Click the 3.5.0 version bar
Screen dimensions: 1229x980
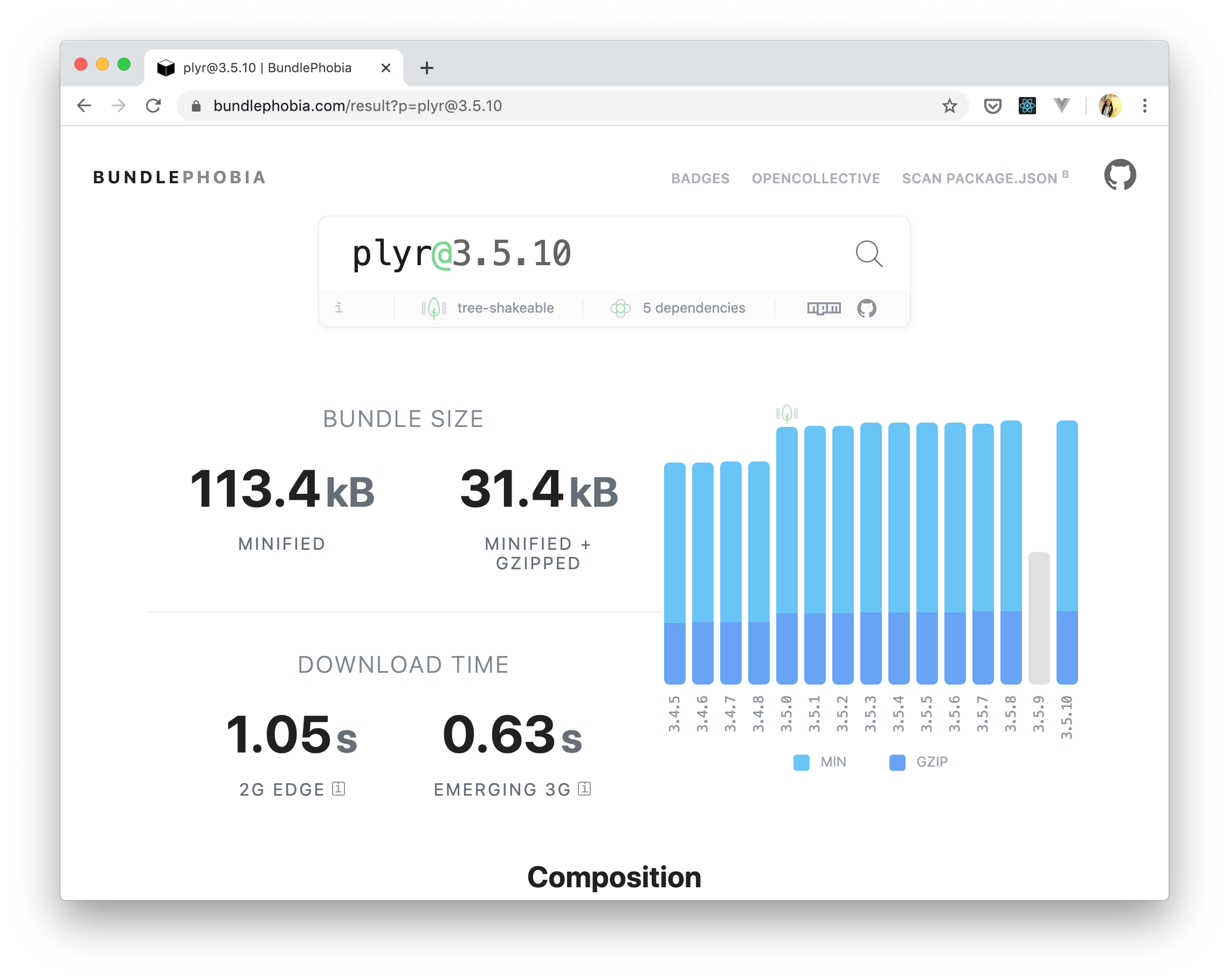coord(786,555)
